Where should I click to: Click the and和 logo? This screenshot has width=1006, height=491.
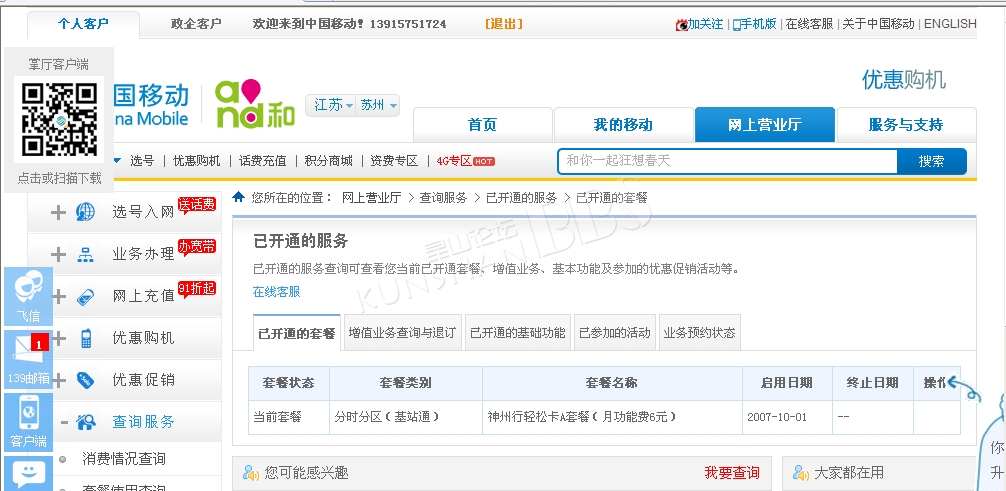click(x=255, y=103)
